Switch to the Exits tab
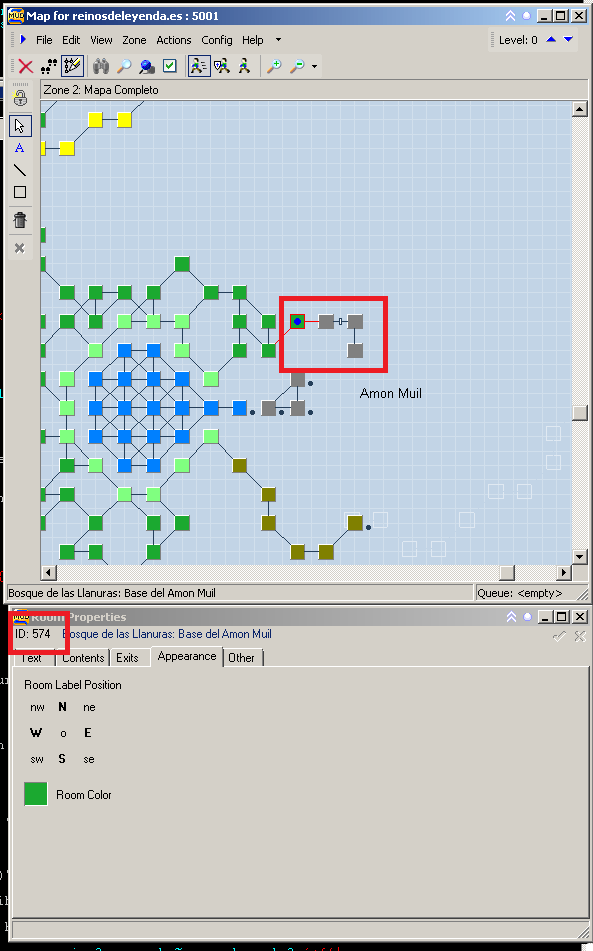 click(x=127, y=658)
